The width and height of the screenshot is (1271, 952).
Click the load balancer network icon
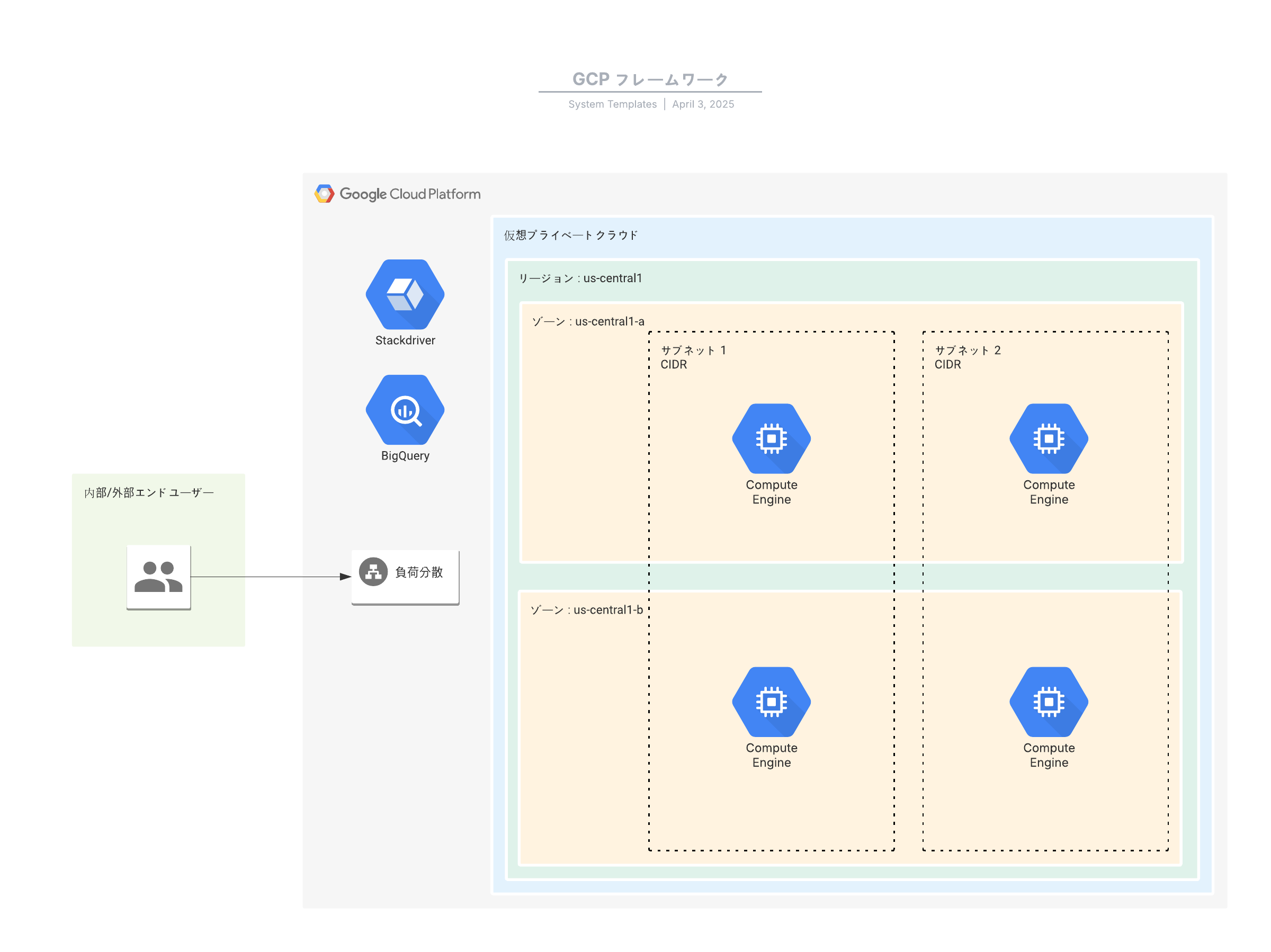373,572
